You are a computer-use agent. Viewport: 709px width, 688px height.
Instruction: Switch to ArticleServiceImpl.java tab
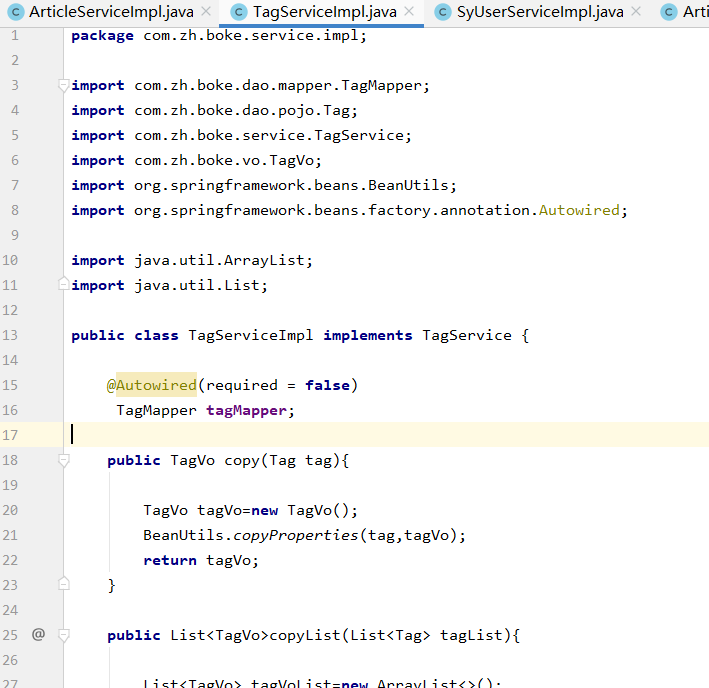(111, 12)
